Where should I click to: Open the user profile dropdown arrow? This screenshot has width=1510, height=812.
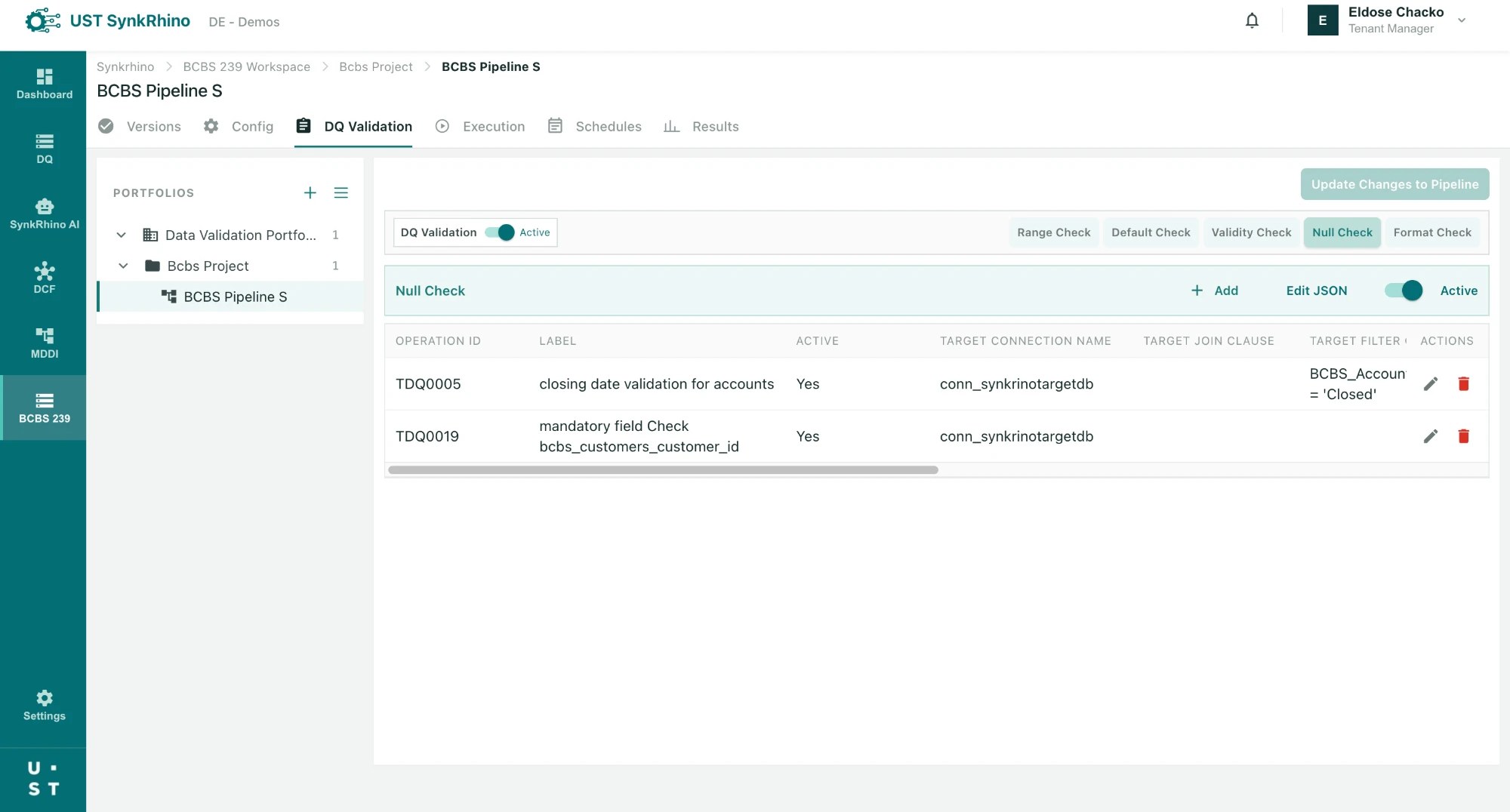pos(1462,20)
